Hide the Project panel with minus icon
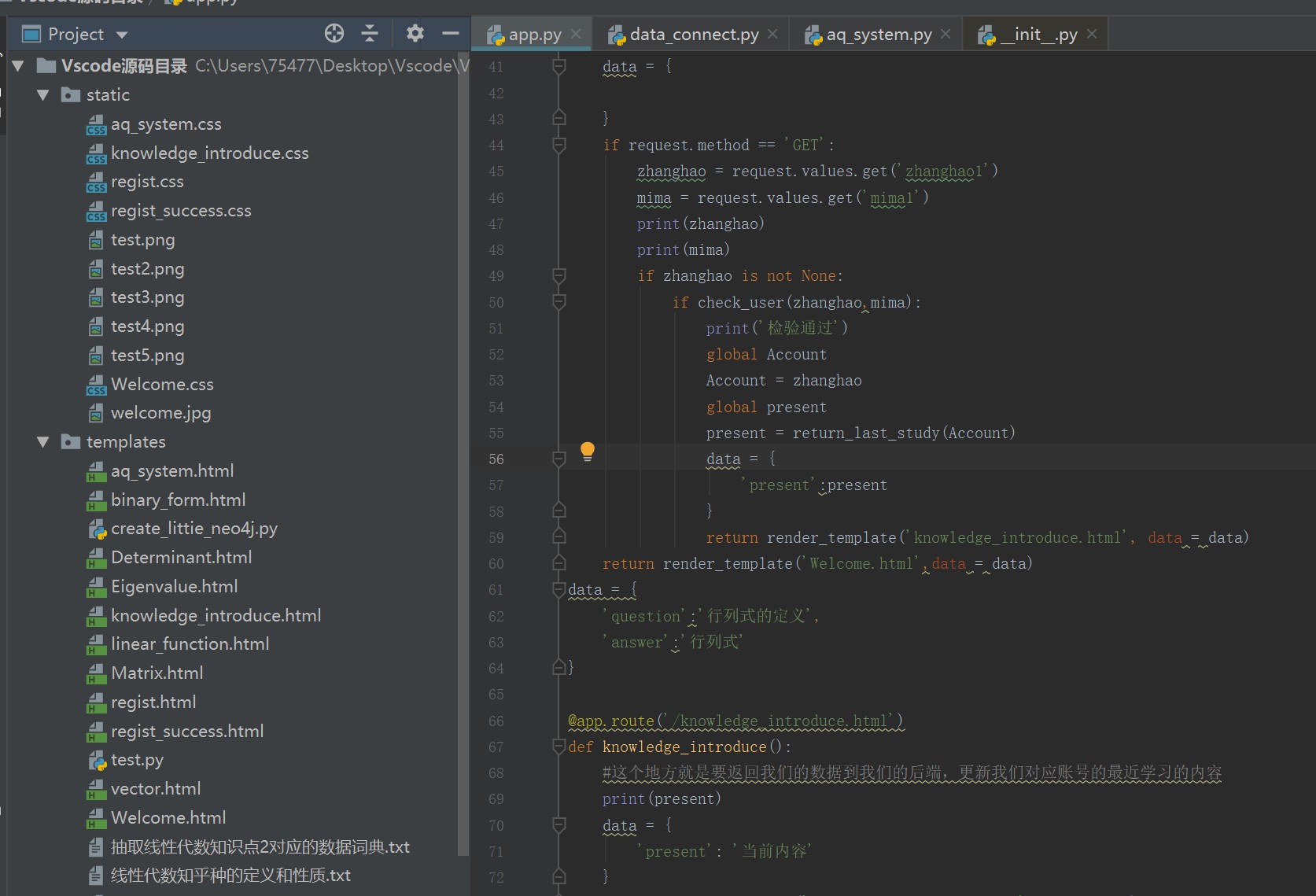The image size is (1316, 896). (451, 33)
